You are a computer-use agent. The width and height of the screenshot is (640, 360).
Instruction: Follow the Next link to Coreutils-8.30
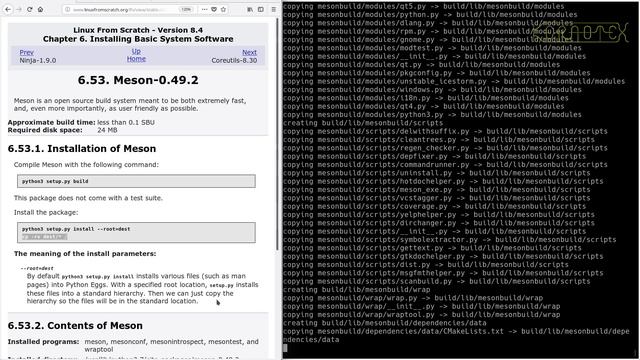pyautogui.click(x=249, y=52)
